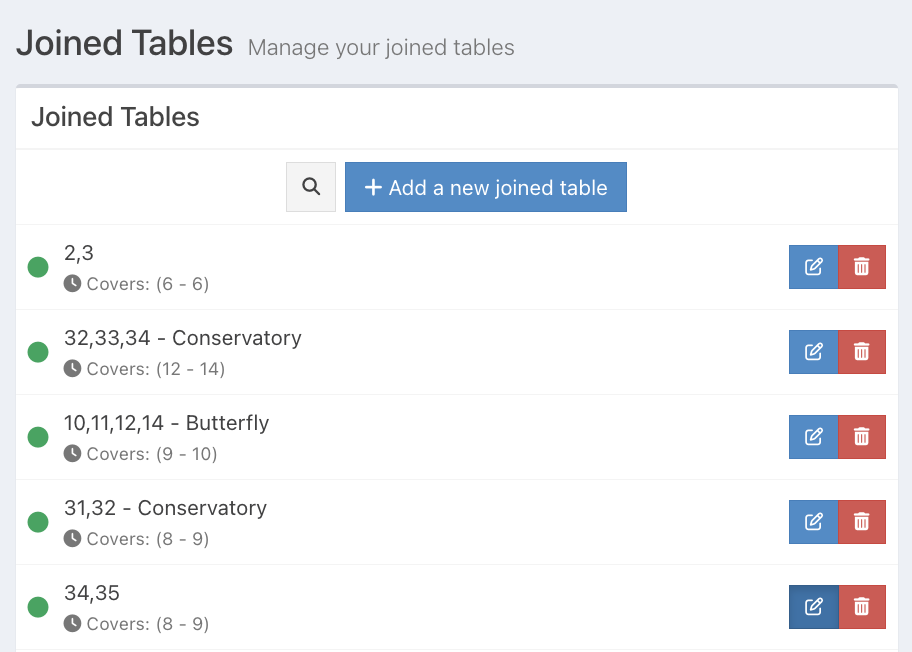Delete the 34,35 joined table
Viewport: 912px width, 652px height.
[861, 607]
